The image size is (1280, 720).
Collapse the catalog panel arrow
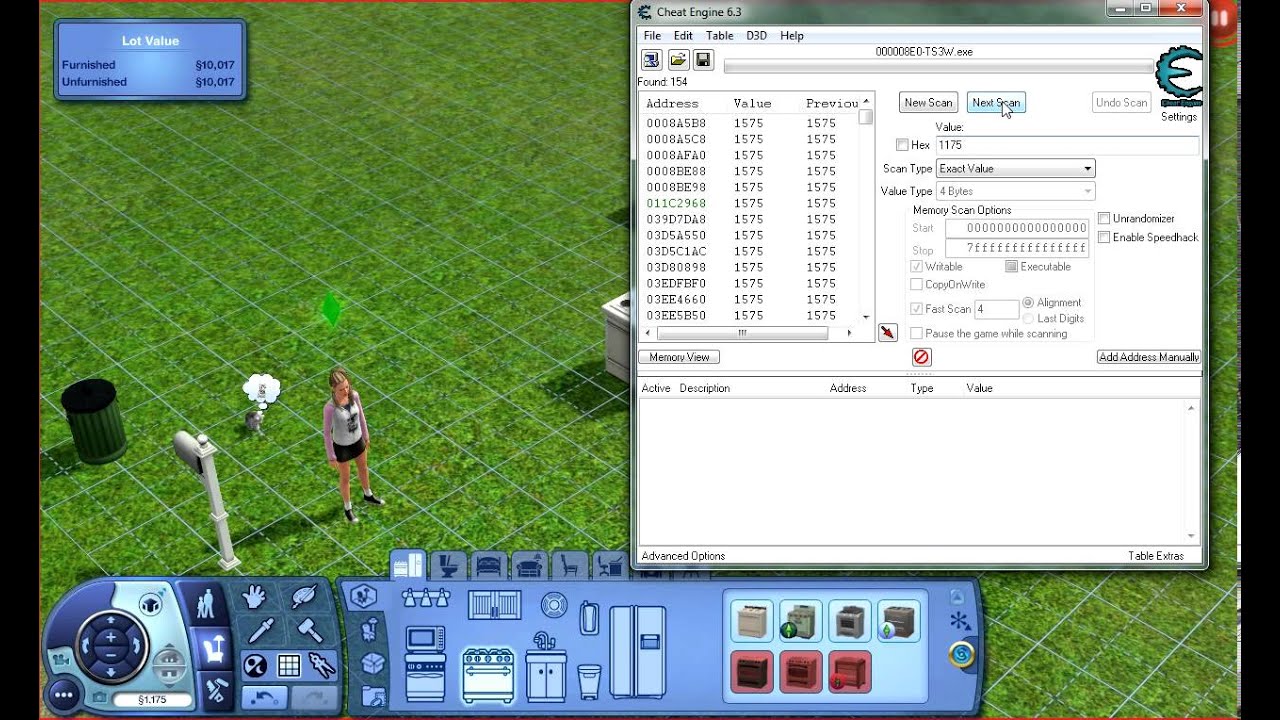[x=957, y=597]
